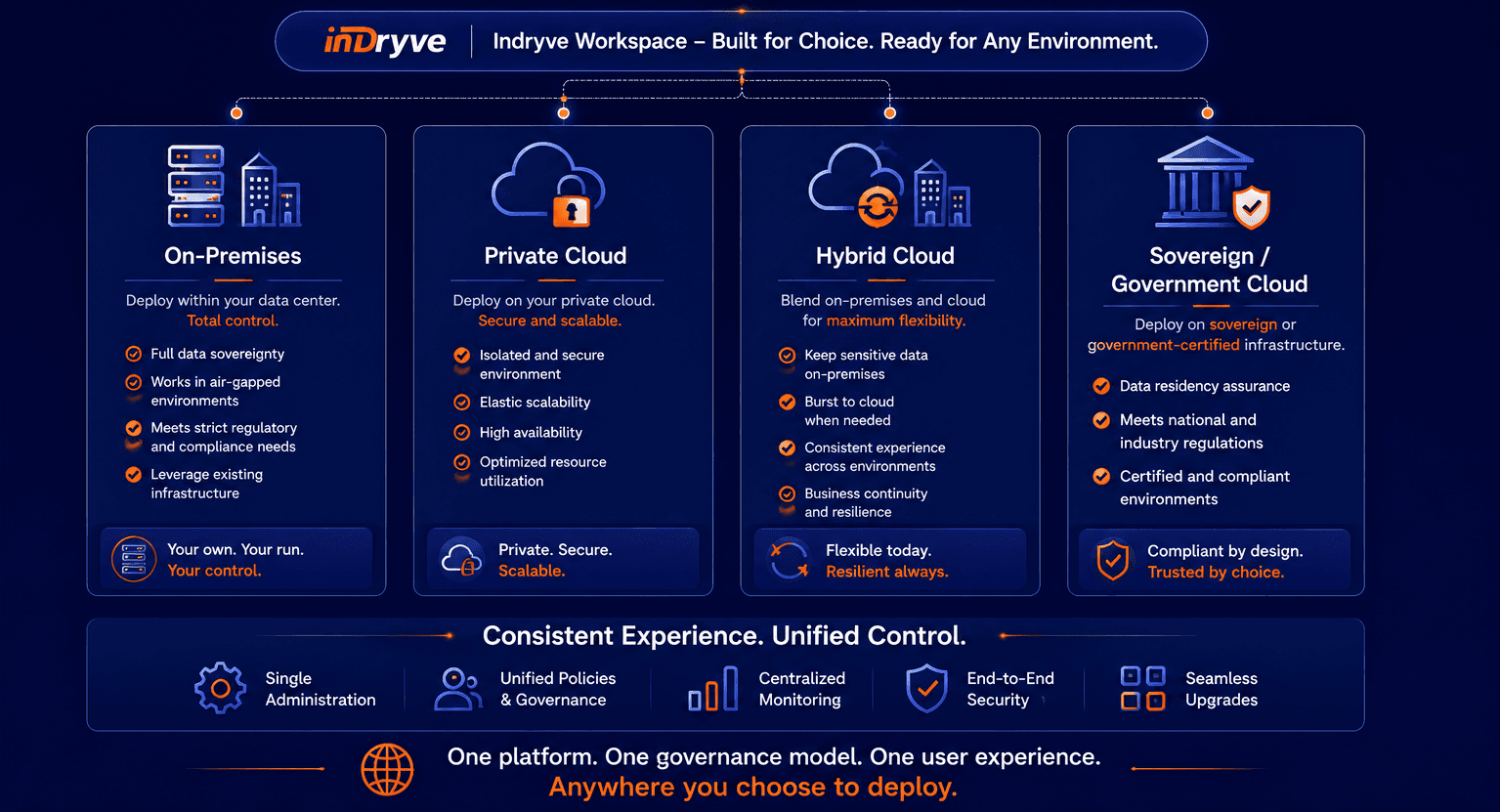Click the Sovereign Government building shield icon

[1213, 183]
